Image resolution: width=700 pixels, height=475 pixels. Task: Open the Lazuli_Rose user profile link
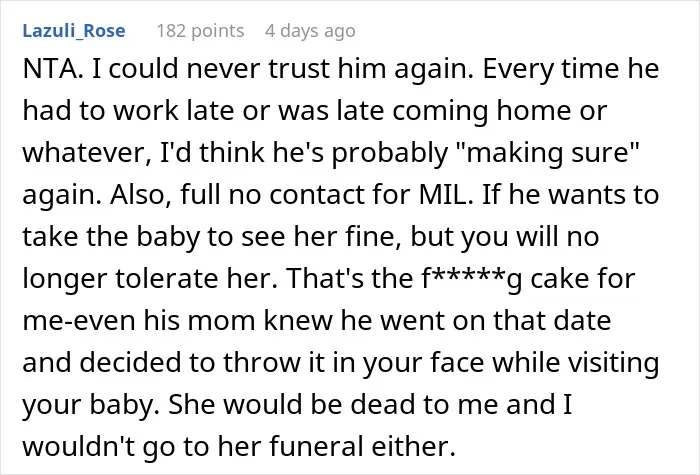click(x=74, y=31)
